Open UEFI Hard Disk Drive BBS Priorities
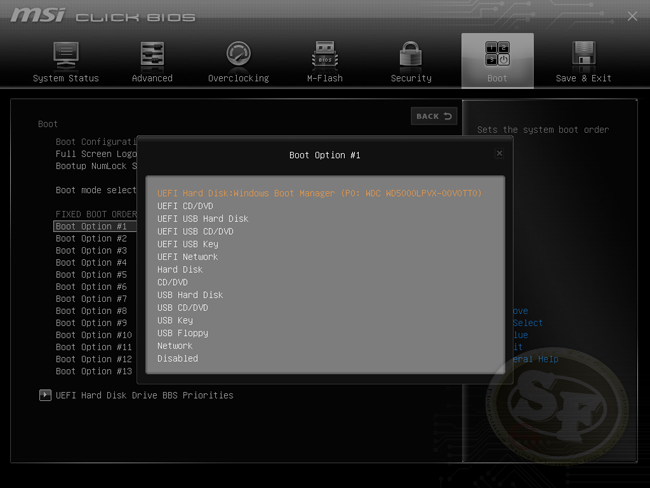 [x=144, y=395]
